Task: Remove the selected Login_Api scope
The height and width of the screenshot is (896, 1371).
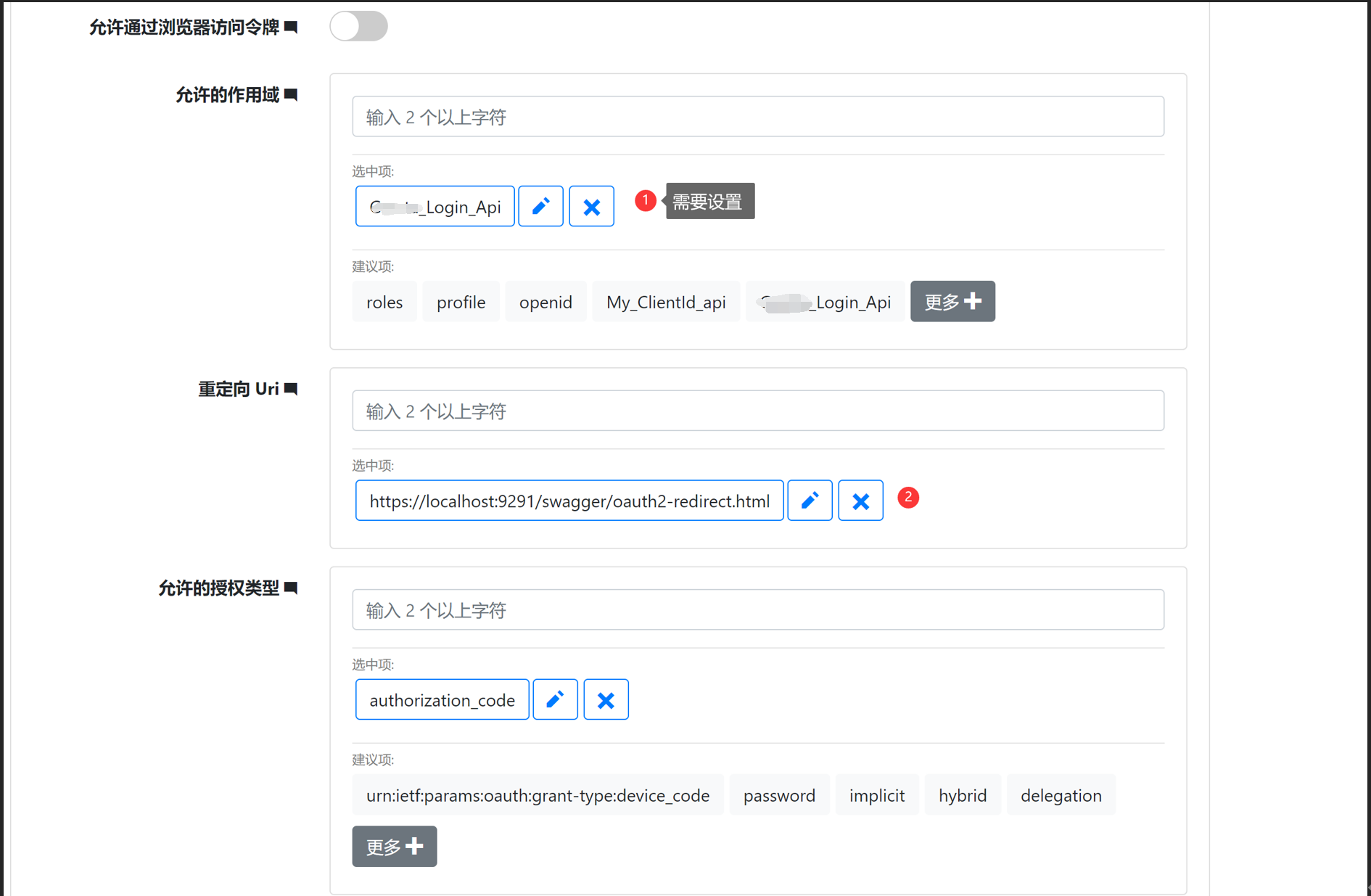Action: [591, 207]
